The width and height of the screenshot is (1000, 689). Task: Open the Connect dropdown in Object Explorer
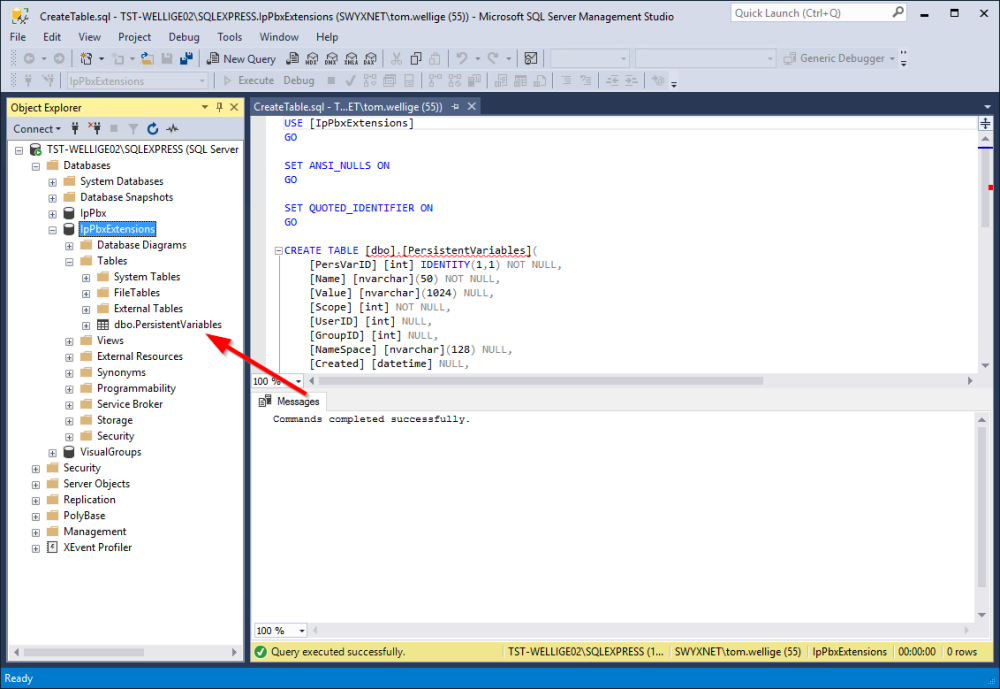click(x=37, y=129)
